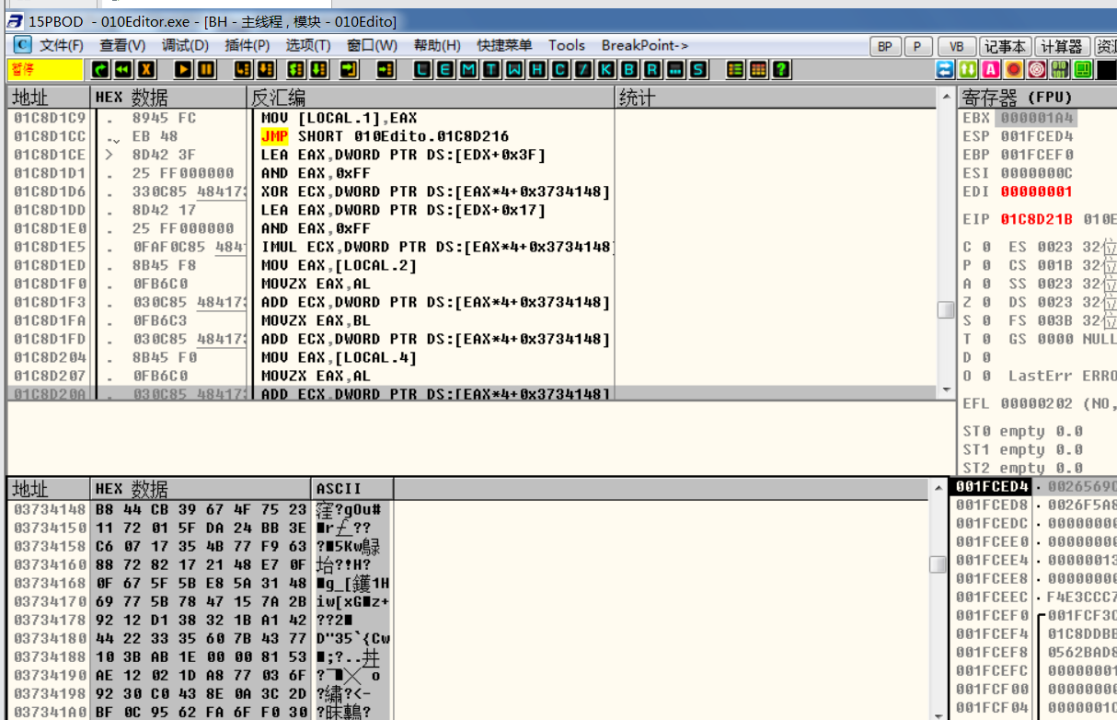1117x720 pixels.
Task: Open the Executable modules window (E icon)
Action: pos(445,70)
